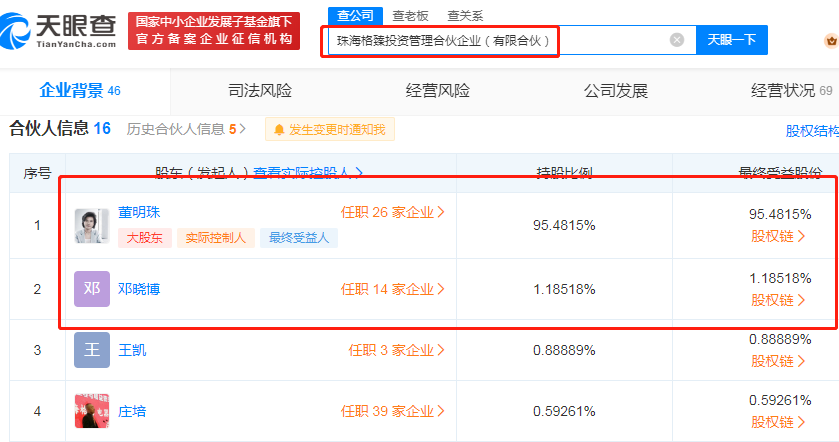This screenshot has width=839, height=442.
Task: Click Wang Kai's avatar icon
Action: tap(92, 350)
